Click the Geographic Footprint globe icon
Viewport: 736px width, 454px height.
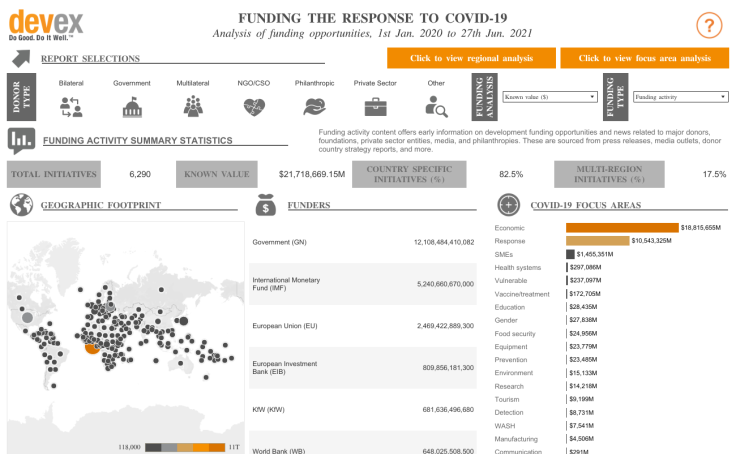[21, 205]
